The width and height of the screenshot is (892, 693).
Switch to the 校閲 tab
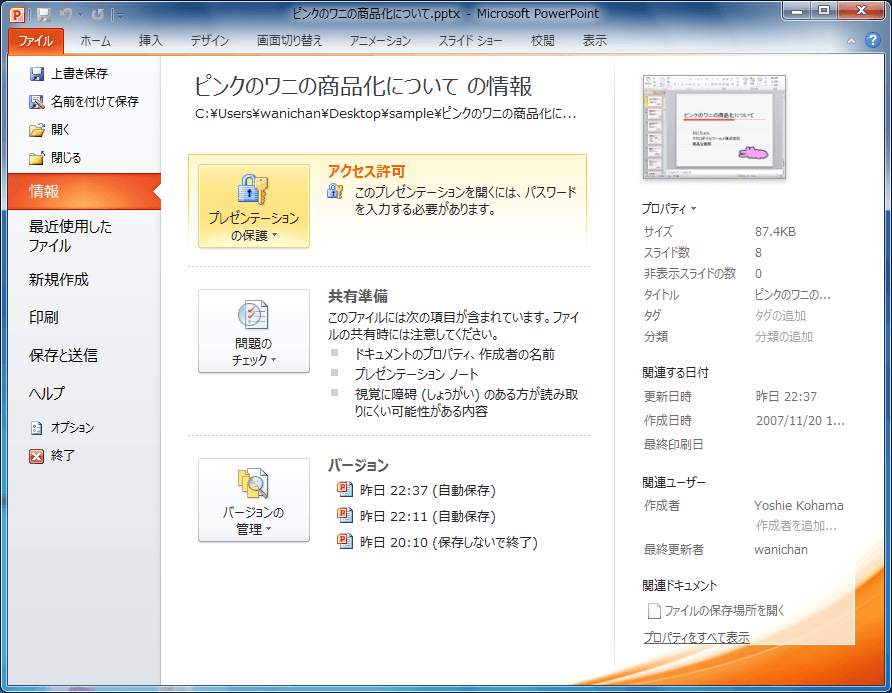point(542,41)
